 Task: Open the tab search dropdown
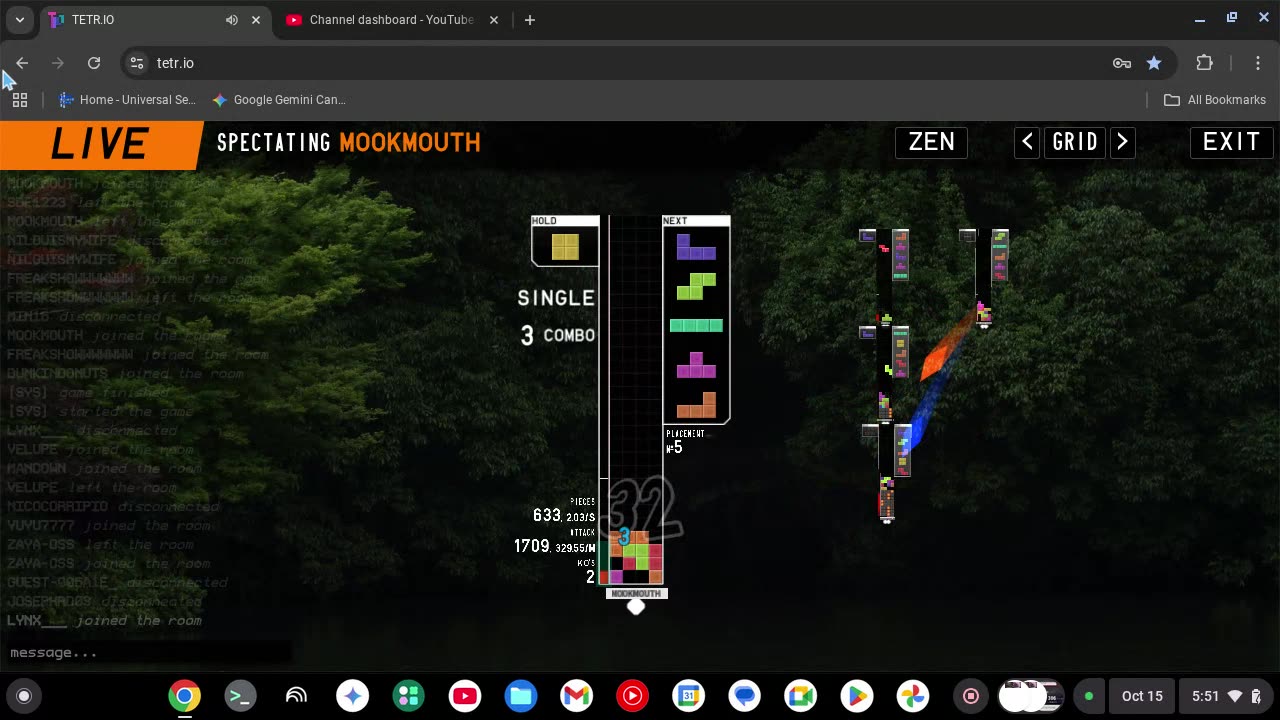[19, 20]
